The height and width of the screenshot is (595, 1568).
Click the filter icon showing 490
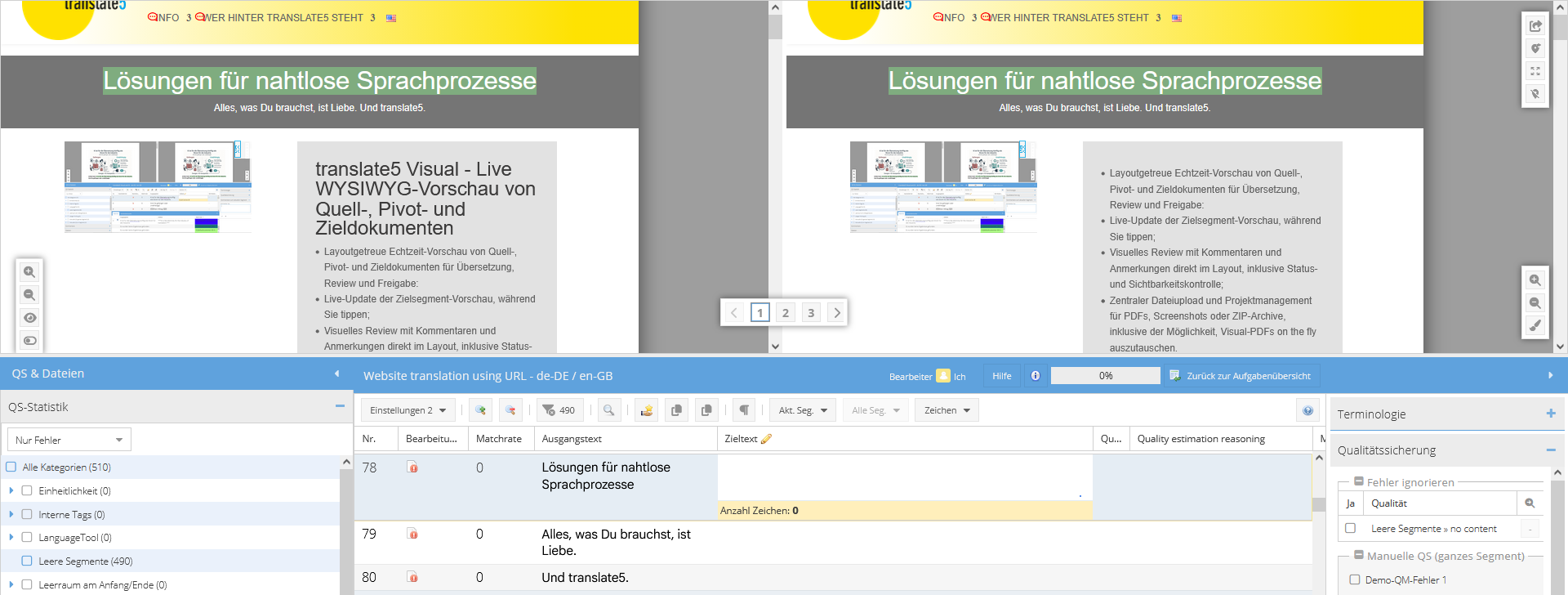(559, 410)
